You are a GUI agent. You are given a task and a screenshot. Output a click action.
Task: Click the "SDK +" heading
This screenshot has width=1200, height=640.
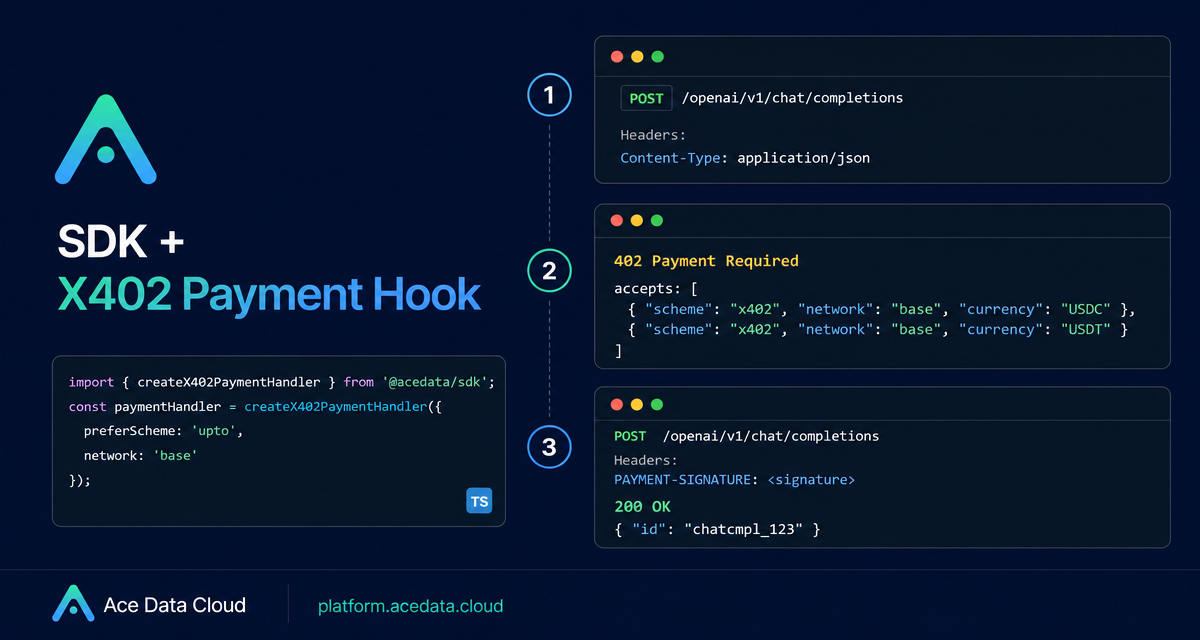pos(119,244)
